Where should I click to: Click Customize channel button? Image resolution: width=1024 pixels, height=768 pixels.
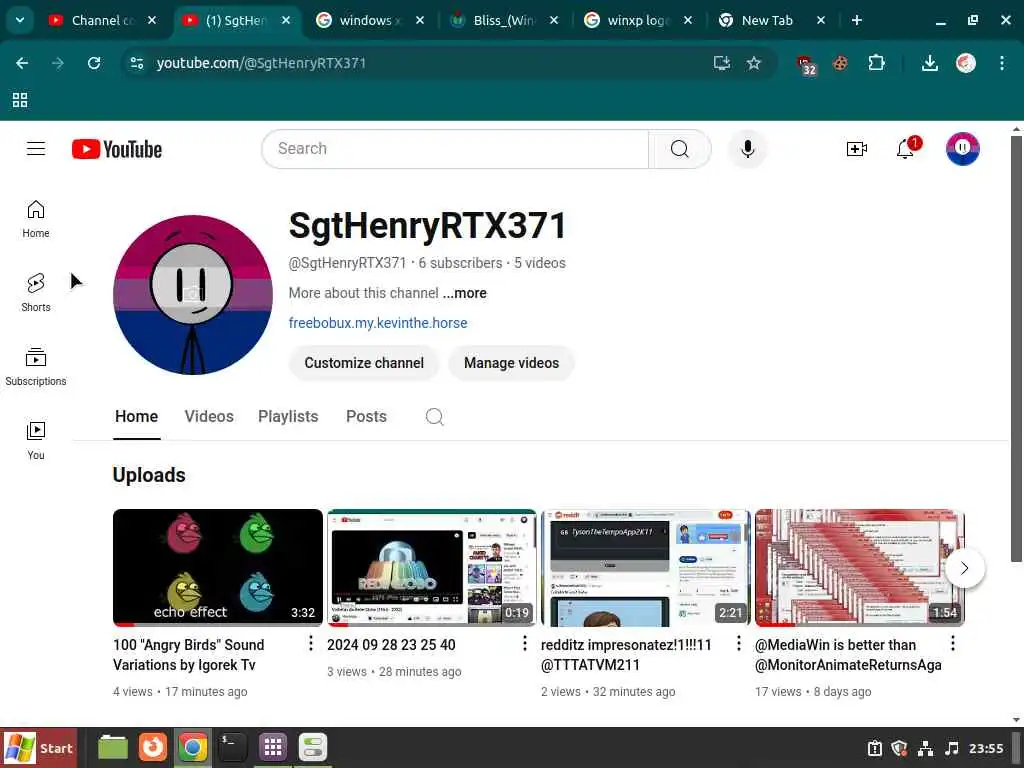pyautogui.click(x=364, y=363)
